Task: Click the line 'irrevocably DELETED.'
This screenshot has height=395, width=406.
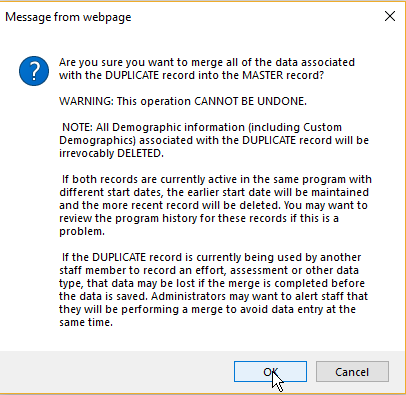Action: (111, 153)
